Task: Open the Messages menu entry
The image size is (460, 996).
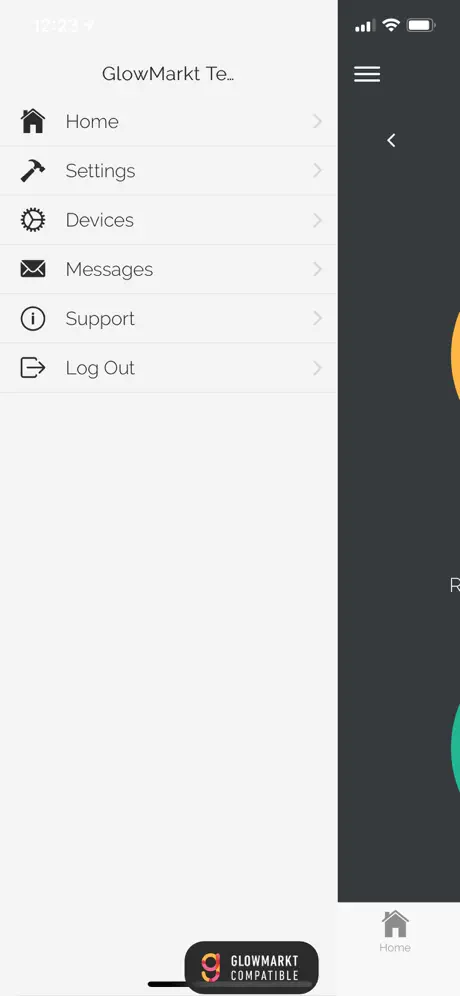Action: (x=168, y=269)
